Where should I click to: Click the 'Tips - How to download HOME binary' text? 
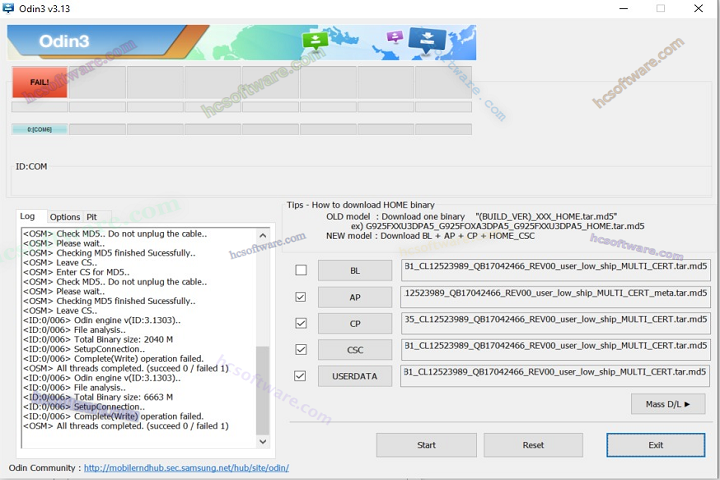point(360,205)
